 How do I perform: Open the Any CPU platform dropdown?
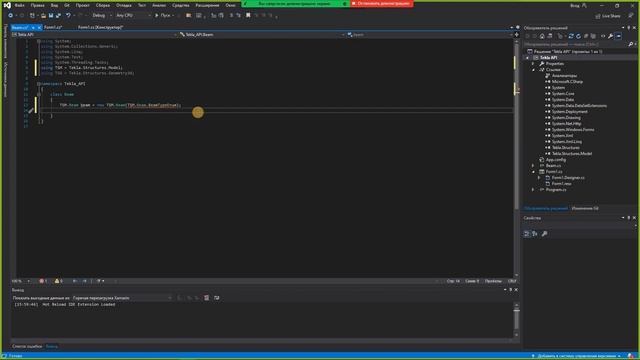(133, 16)
